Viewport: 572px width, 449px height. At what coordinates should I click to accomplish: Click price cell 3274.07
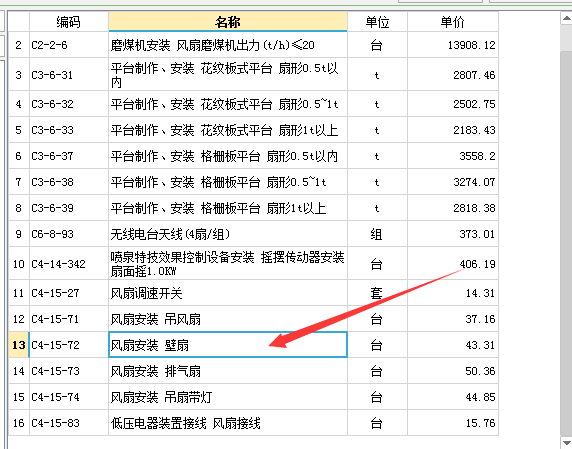pos(453,182)
